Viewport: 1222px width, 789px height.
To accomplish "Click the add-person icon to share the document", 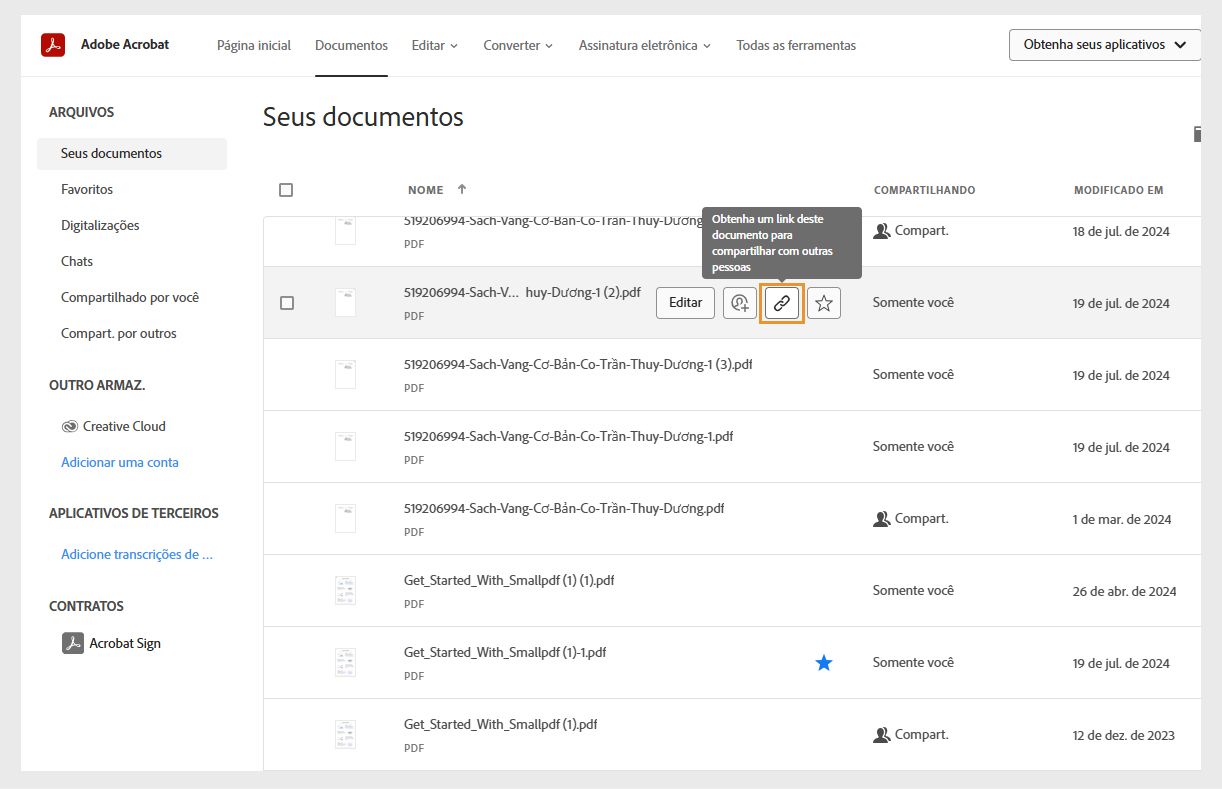I will click(x=740, y=302).
